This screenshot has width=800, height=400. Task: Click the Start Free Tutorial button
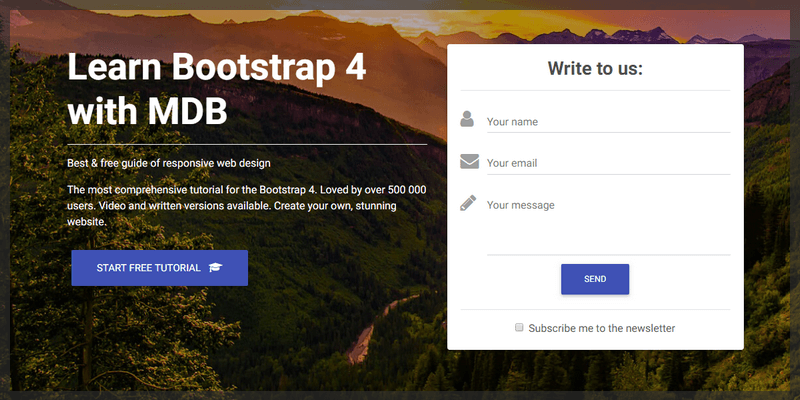click(160, 268)
